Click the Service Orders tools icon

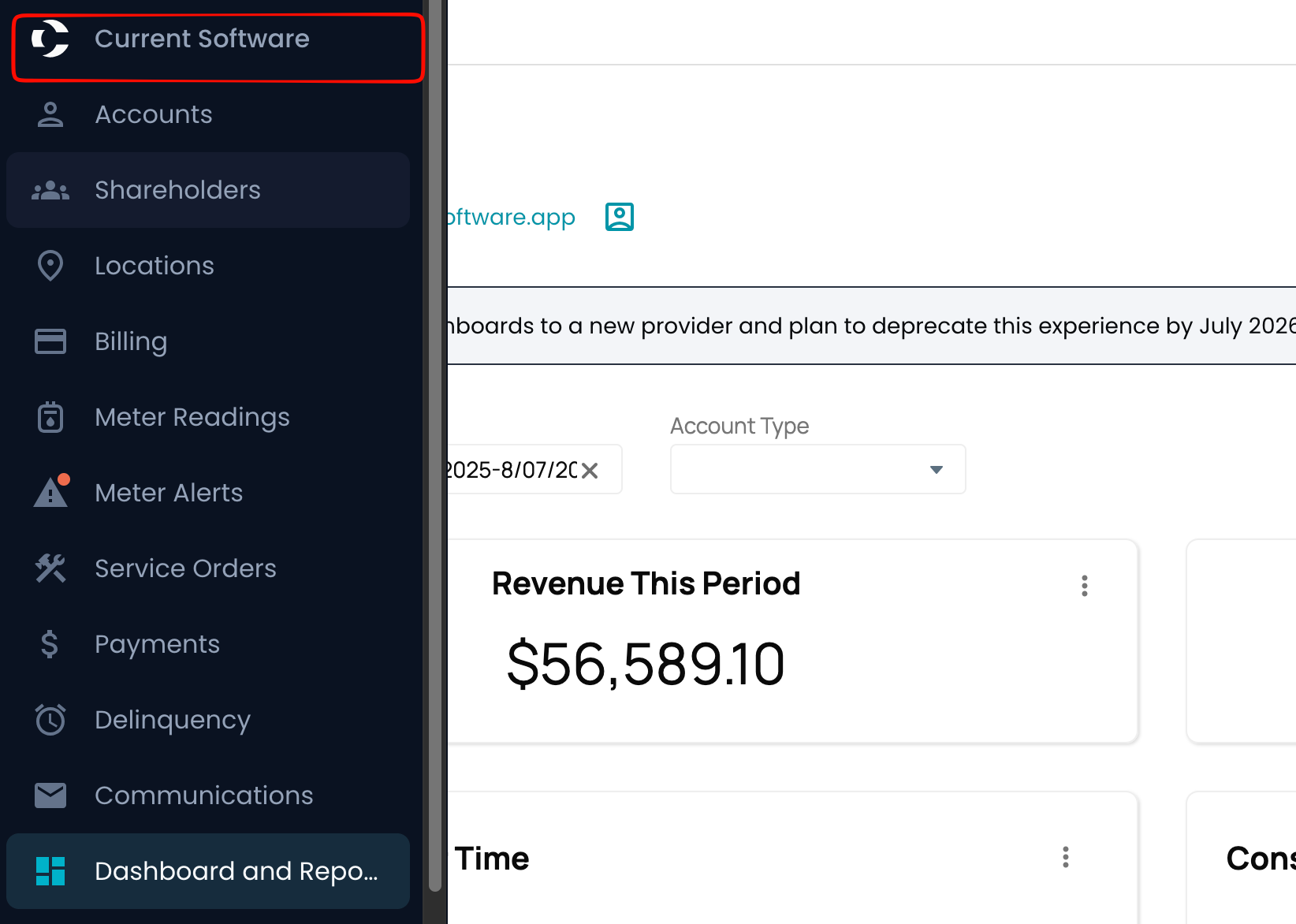pos(50,568)
